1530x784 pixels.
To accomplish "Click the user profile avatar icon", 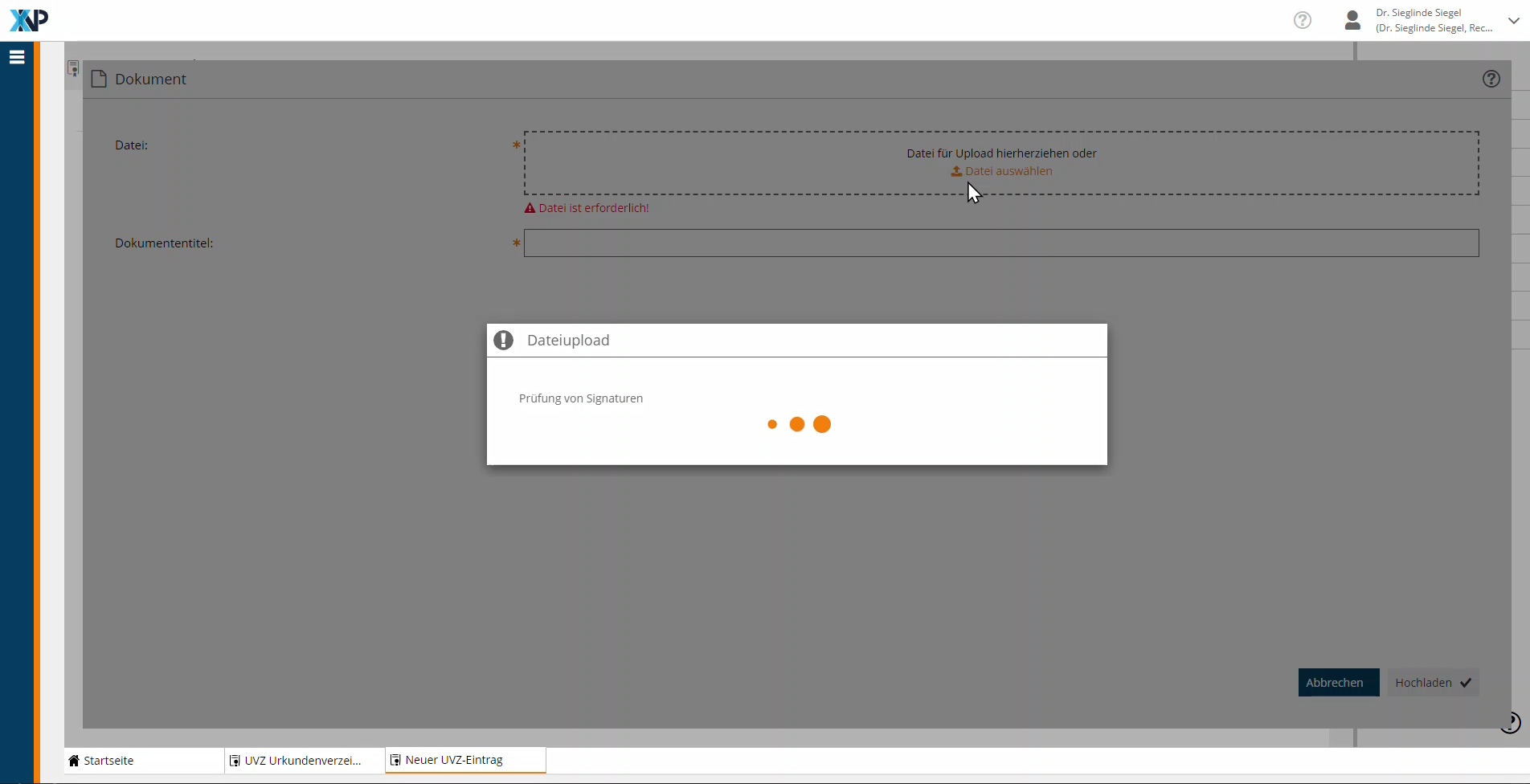I will (1352, 20).
